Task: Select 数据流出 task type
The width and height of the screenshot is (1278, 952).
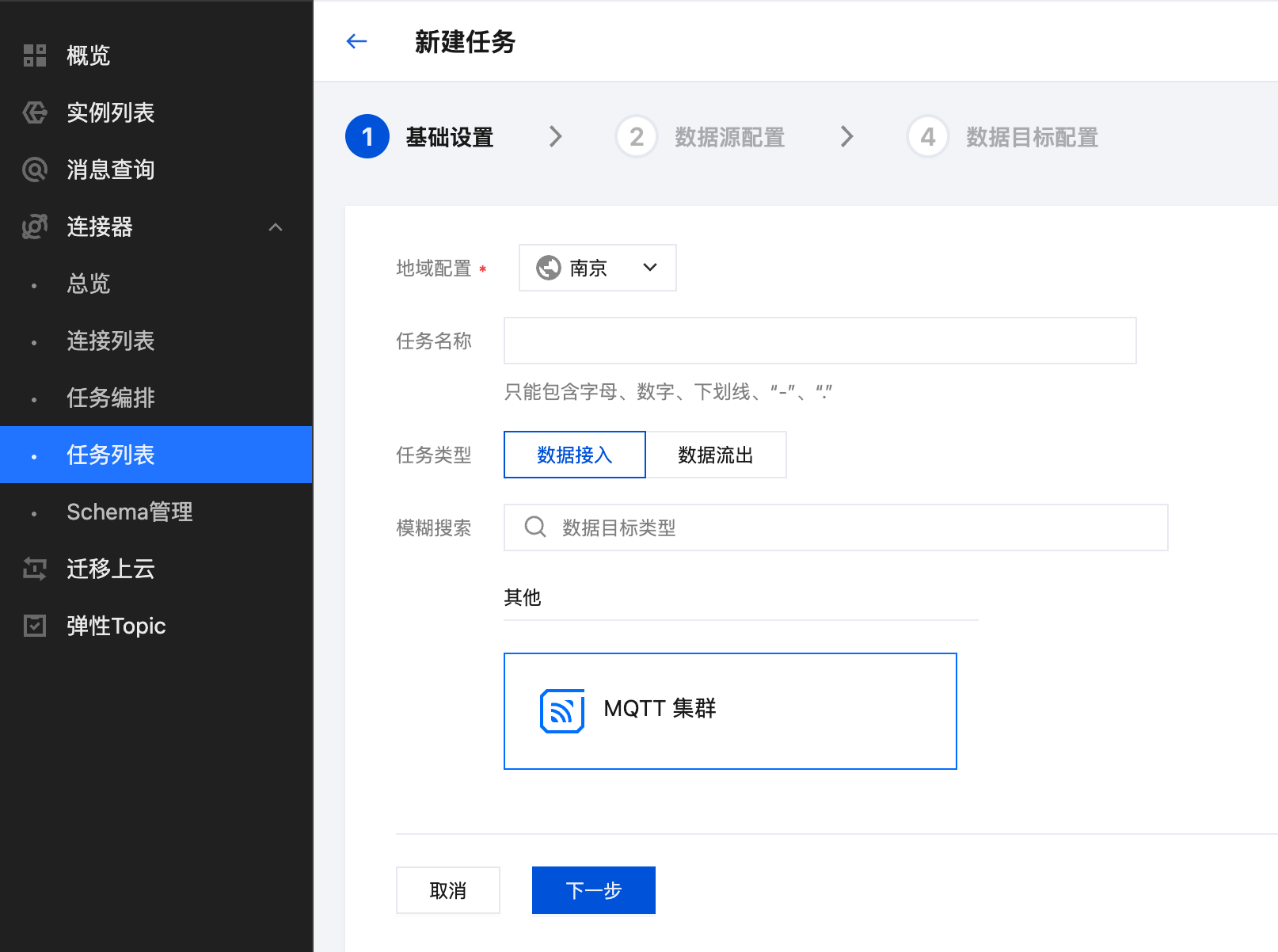Action: click(716, 455)
